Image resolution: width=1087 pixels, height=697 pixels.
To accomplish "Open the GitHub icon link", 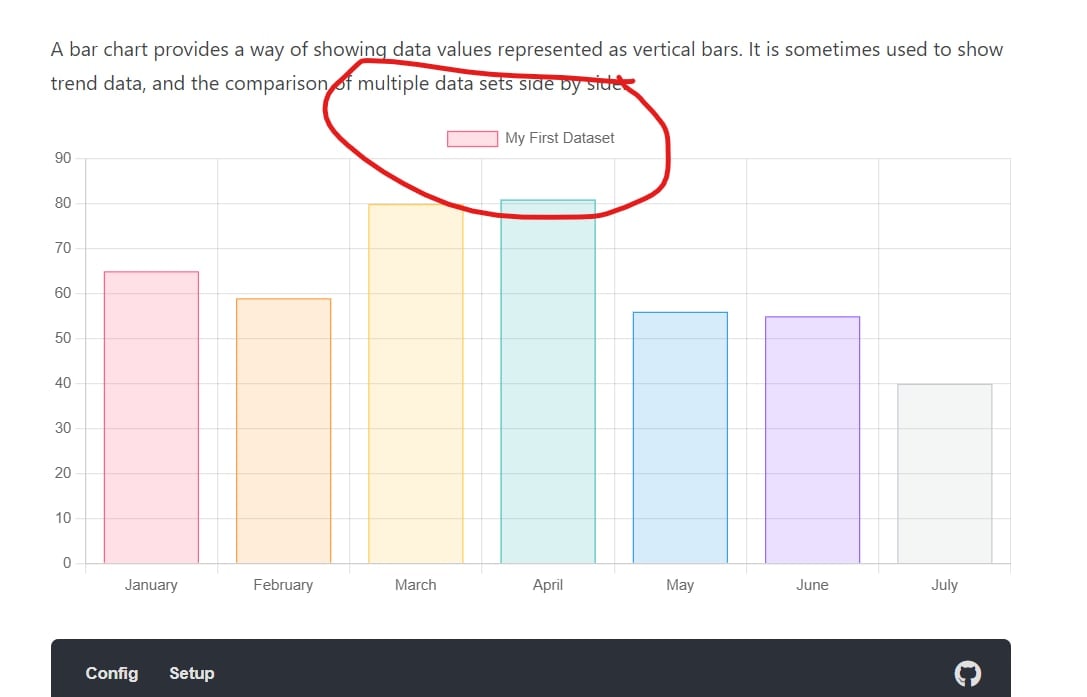I will [x=968, y=673].
